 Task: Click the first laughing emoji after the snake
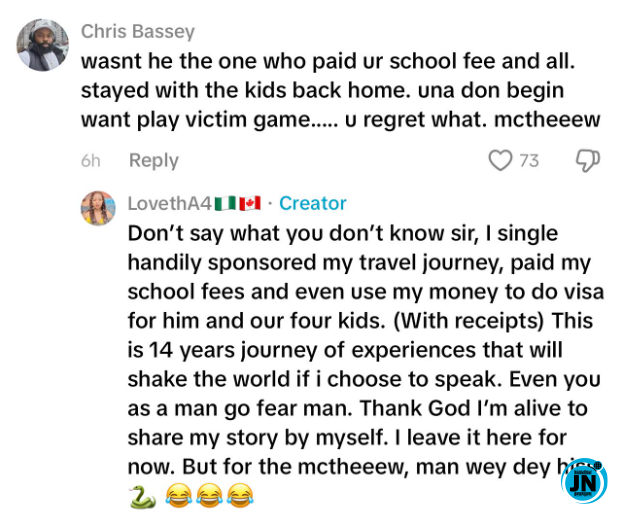tap(177, 495)
